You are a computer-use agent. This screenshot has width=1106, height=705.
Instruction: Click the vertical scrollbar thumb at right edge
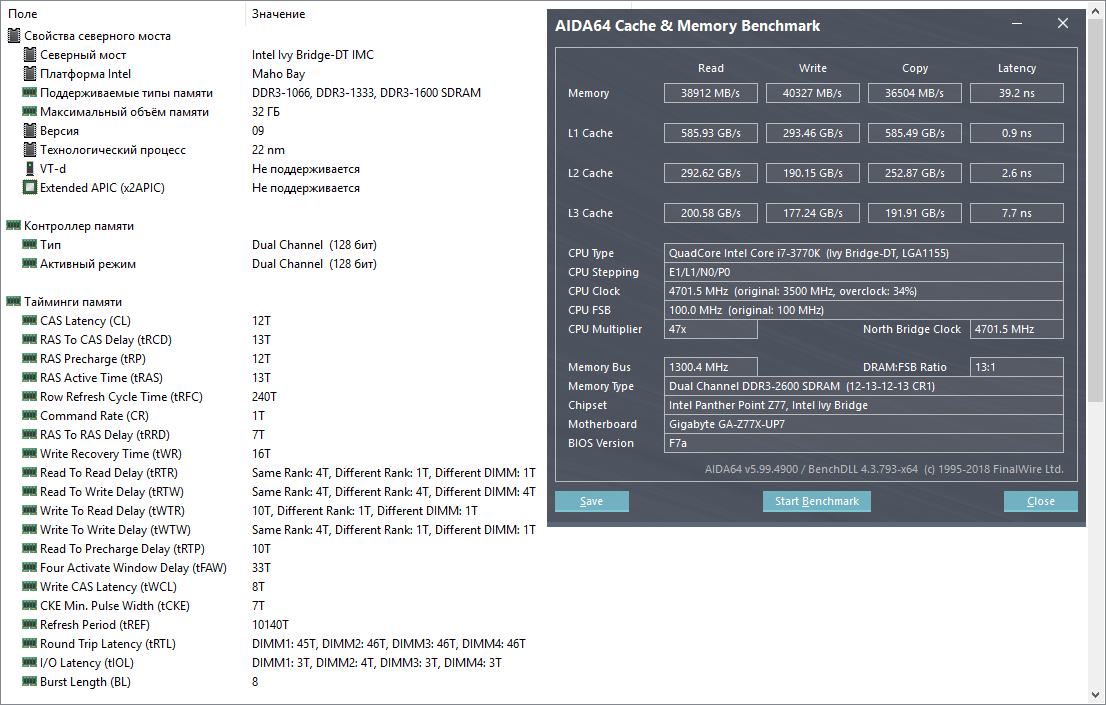[1096, 212]
